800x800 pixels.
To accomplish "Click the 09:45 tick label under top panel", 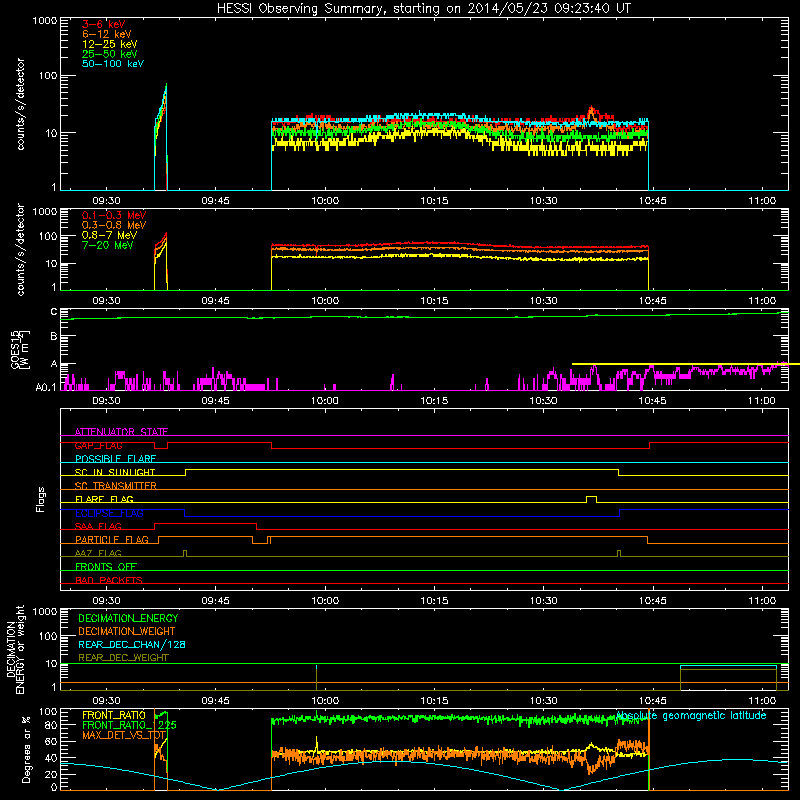I will pyautogui.click(x=215, y=201).
